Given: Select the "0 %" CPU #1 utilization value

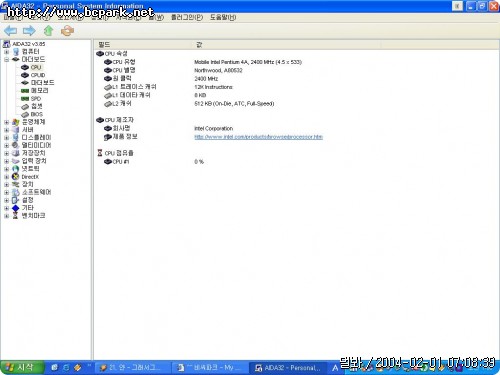Looking at the screenshot, I should (x=199, y=162).
